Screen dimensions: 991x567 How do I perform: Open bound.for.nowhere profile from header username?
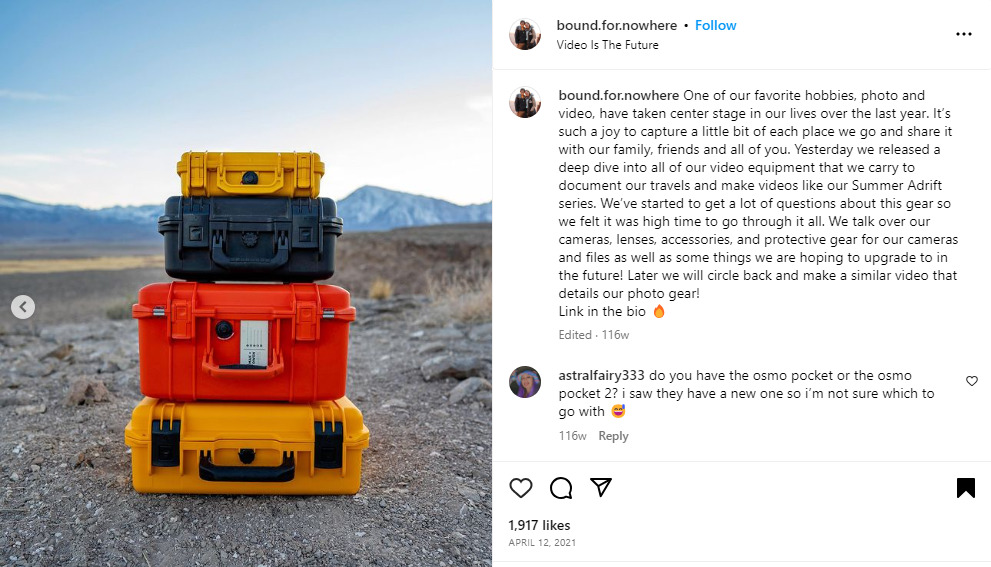click(616, 25)
